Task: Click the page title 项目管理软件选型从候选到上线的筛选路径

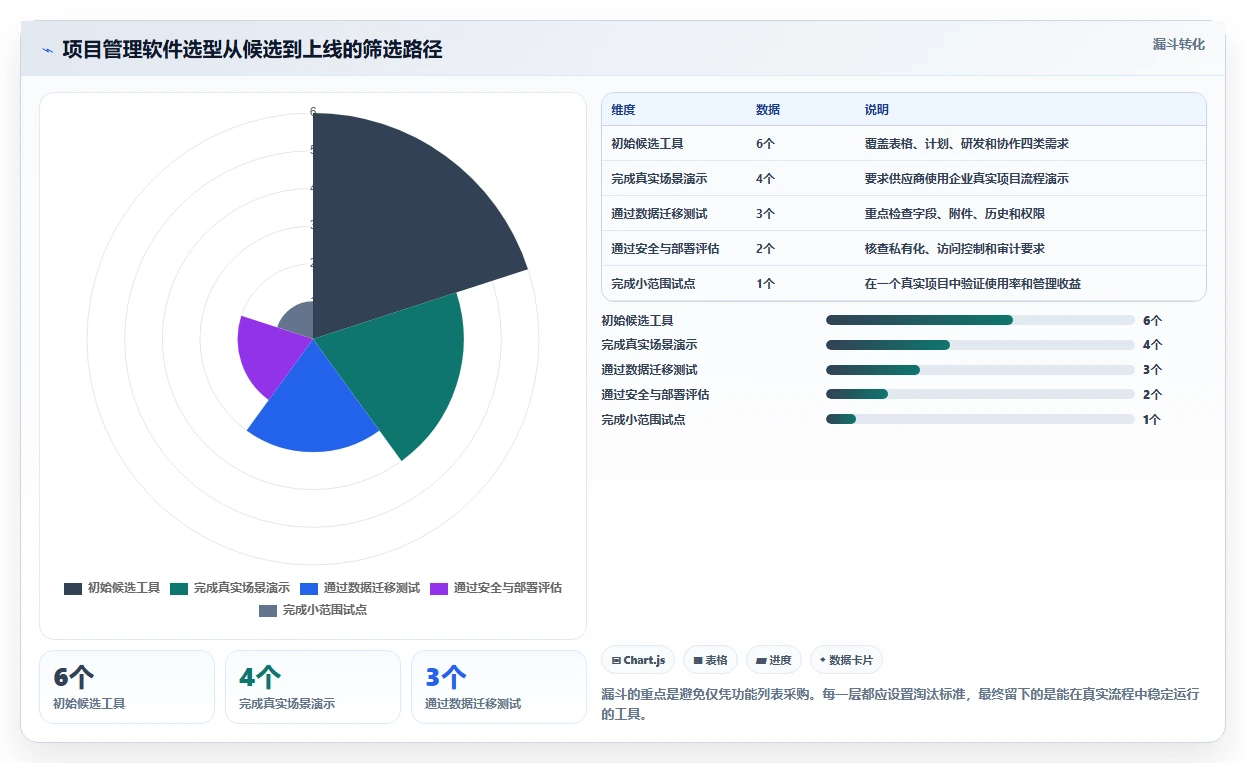Action: point(252,50)
